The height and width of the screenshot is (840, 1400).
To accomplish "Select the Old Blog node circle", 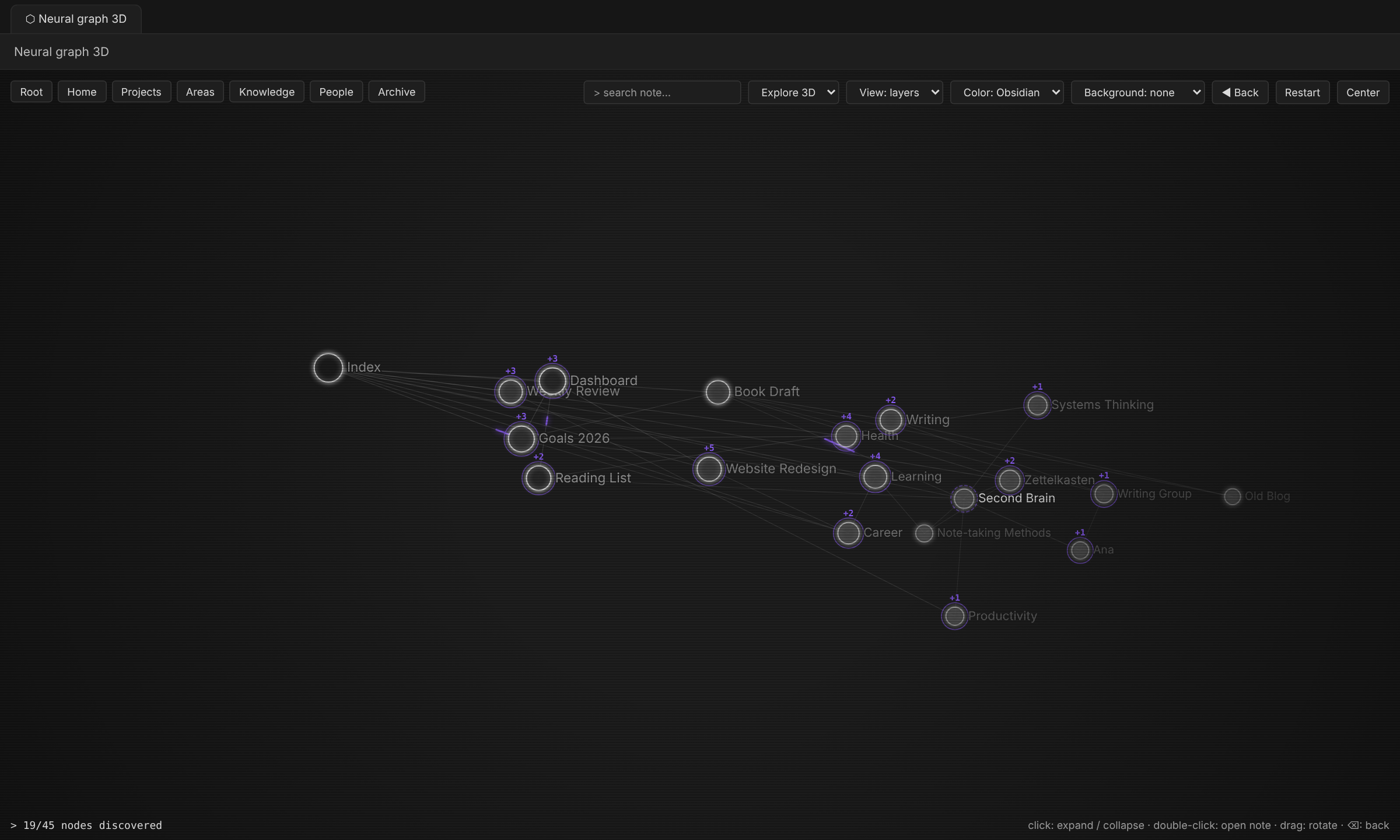I will [1232, 496].
